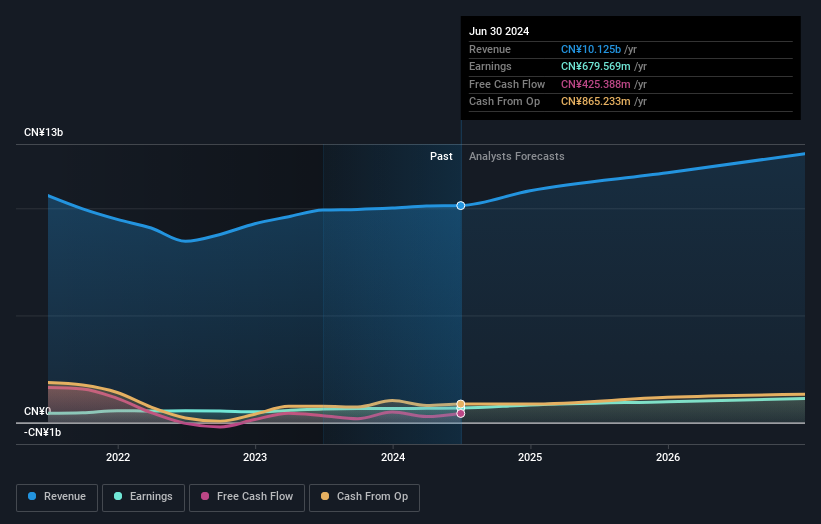821x524 pixels.
Task: Click the CN¥0 y-axis label
Action: pos(37,411)
